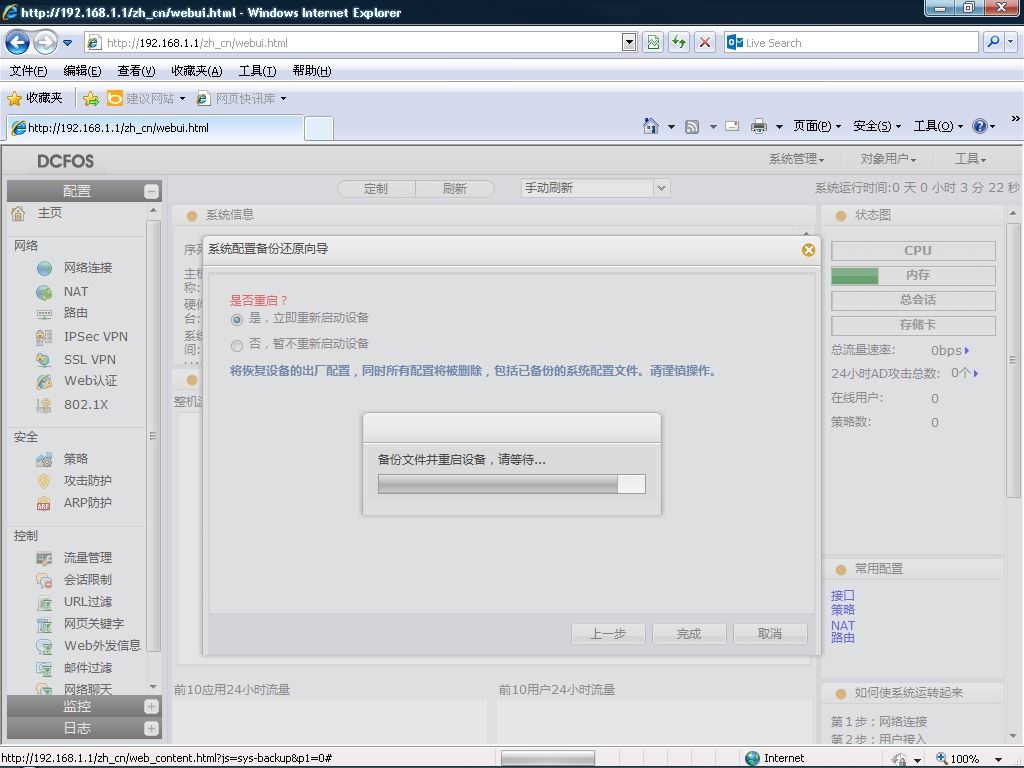Open the 接口 quick config link

point(842,596)
